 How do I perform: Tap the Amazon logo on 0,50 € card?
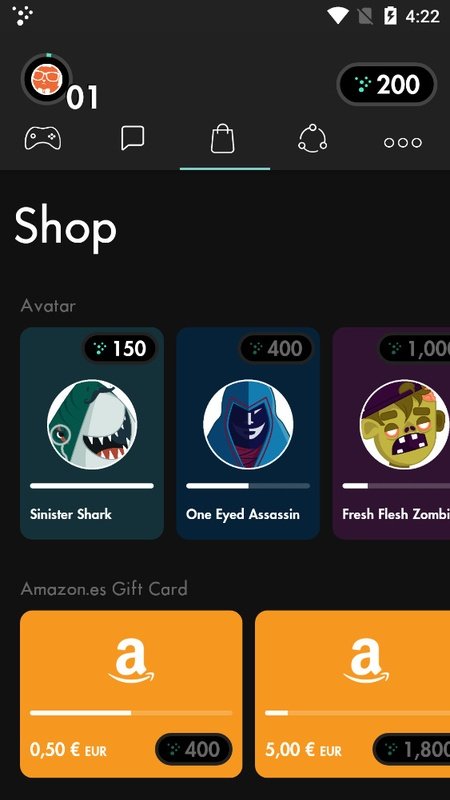pyautogui.click(x=131, y=661)
